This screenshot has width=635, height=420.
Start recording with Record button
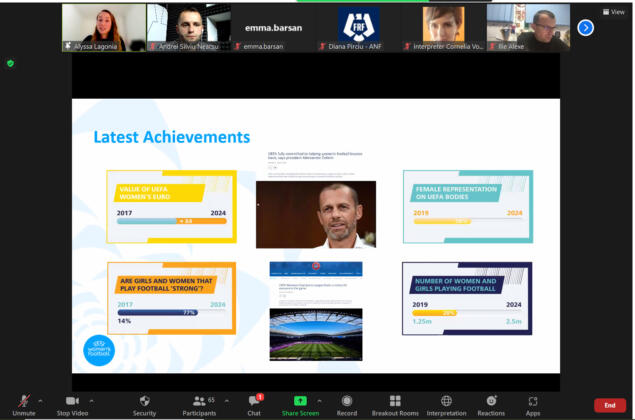point(347,405)
